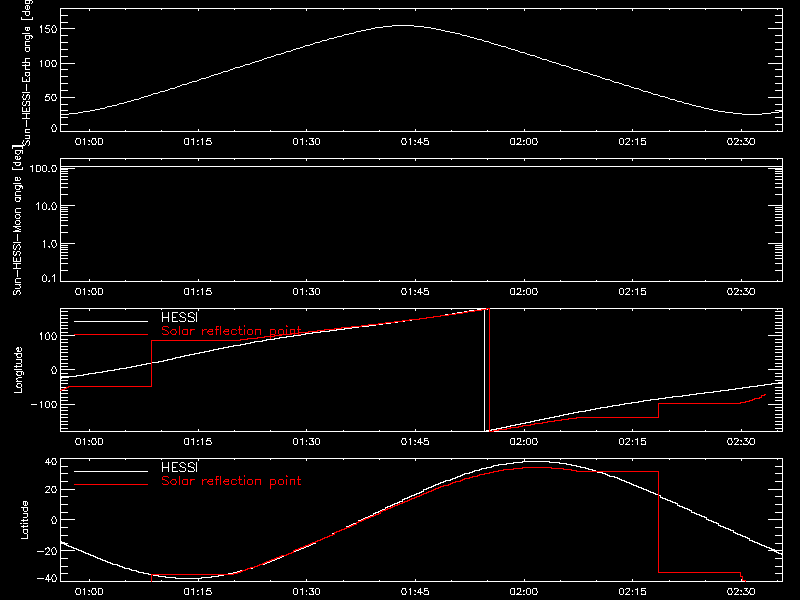Click the 01:00 label under Moon angle plot

pos(89,291)
